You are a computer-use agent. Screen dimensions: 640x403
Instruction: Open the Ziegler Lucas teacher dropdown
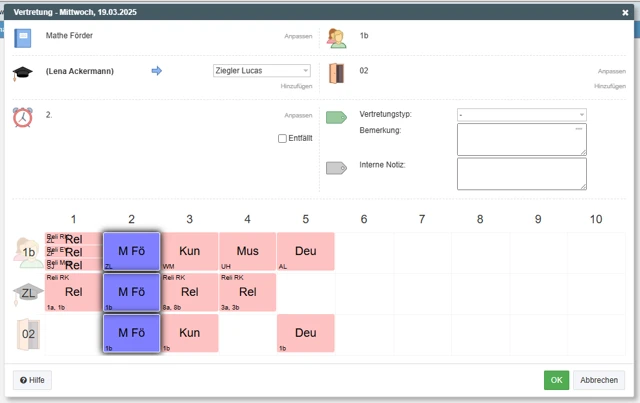(262, 71)
